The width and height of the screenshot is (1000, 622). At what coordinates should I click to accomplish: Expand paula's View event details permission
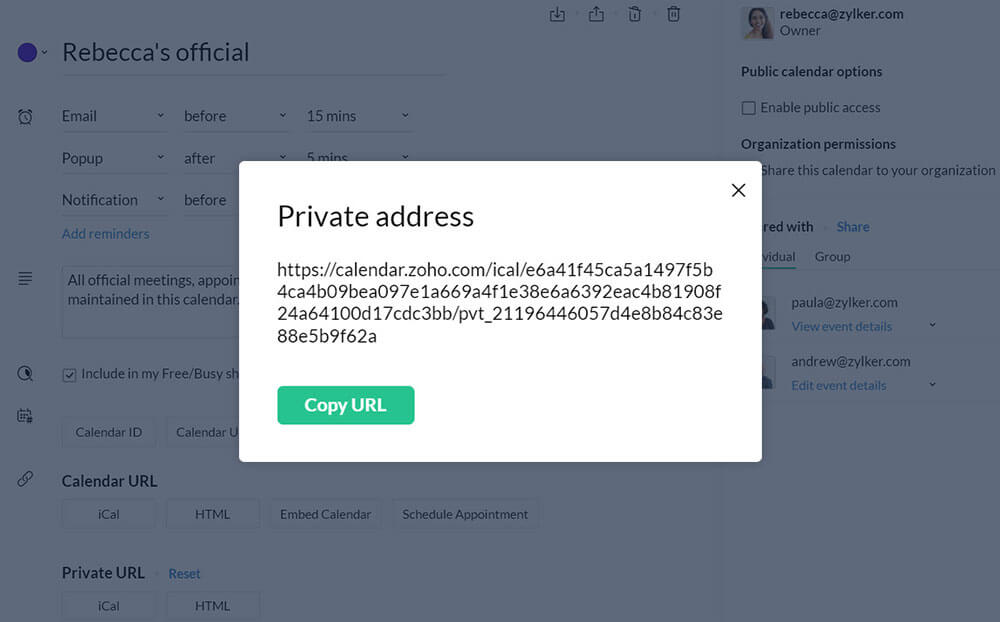pos(932,326)
